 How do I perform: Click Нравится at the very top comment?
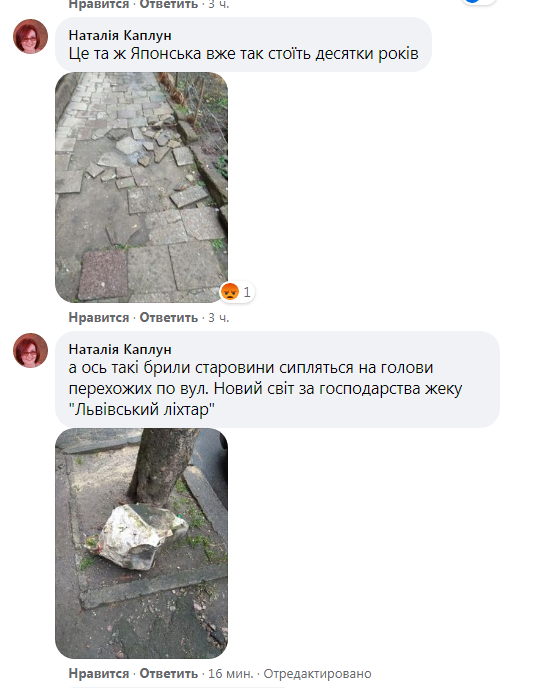coord(99,4)
